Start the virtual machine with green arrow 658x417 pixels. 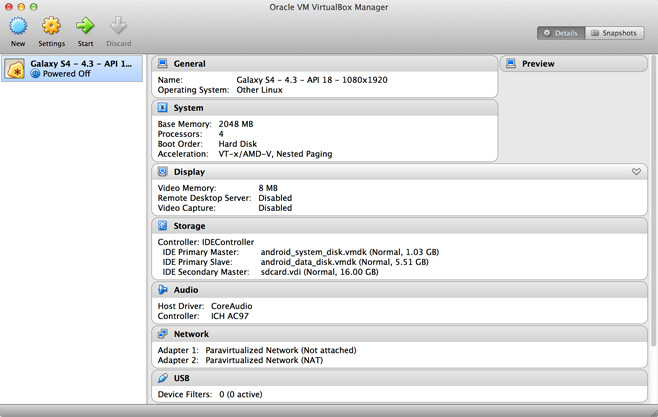[85, 26]
